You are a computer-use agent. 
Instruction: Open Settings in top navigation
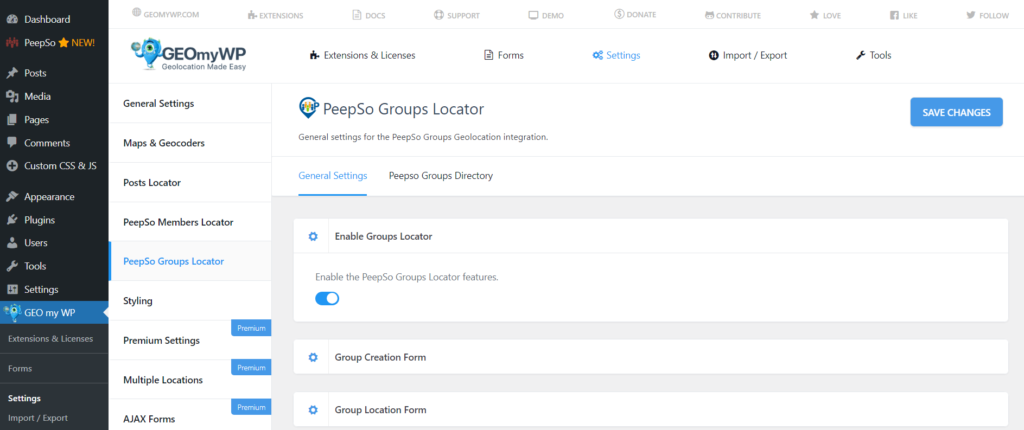click(x=616, y=56)
